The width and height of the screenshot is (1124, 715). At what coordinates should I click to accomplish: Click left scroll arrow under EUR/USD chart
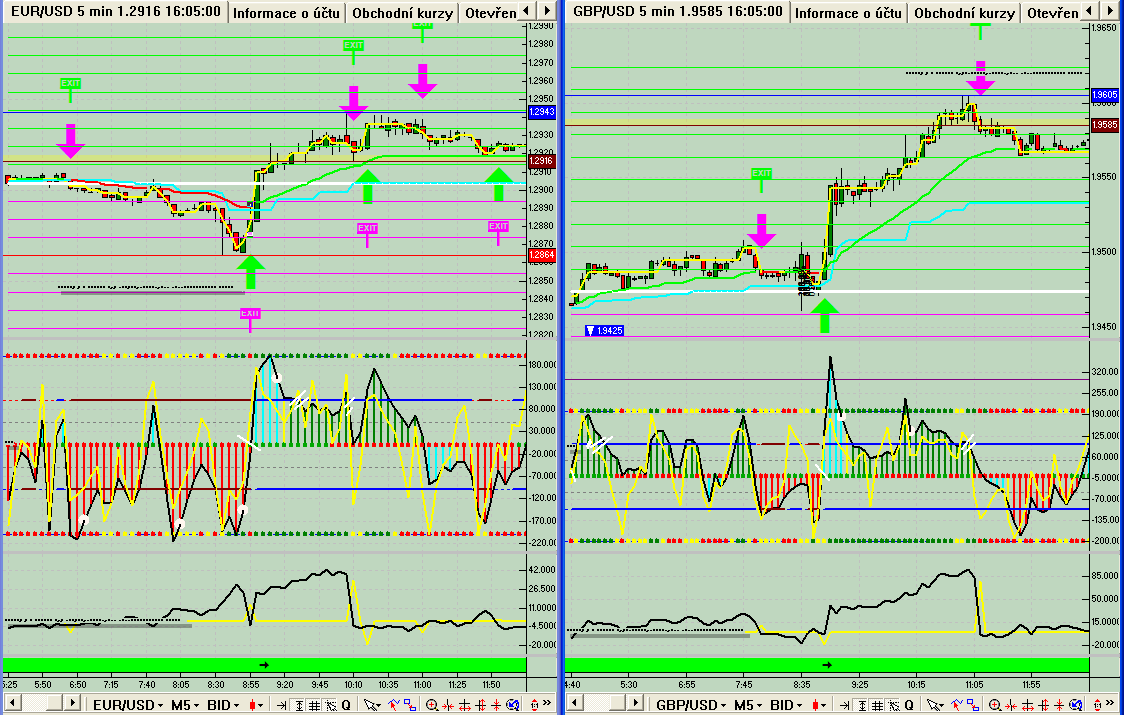point(12,703)
